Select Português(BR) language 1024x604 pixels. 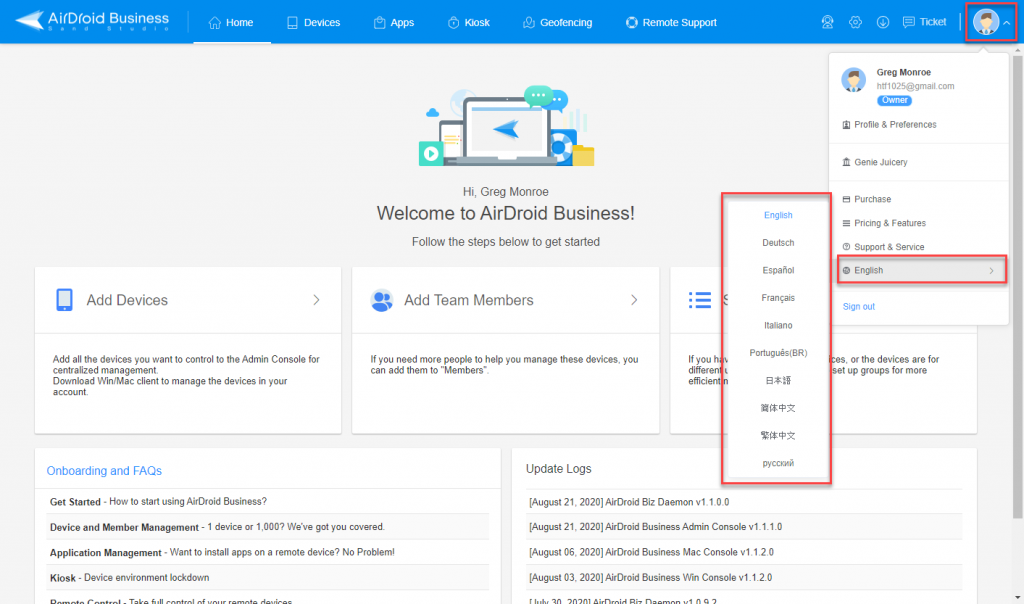click(x=778, y=353)
